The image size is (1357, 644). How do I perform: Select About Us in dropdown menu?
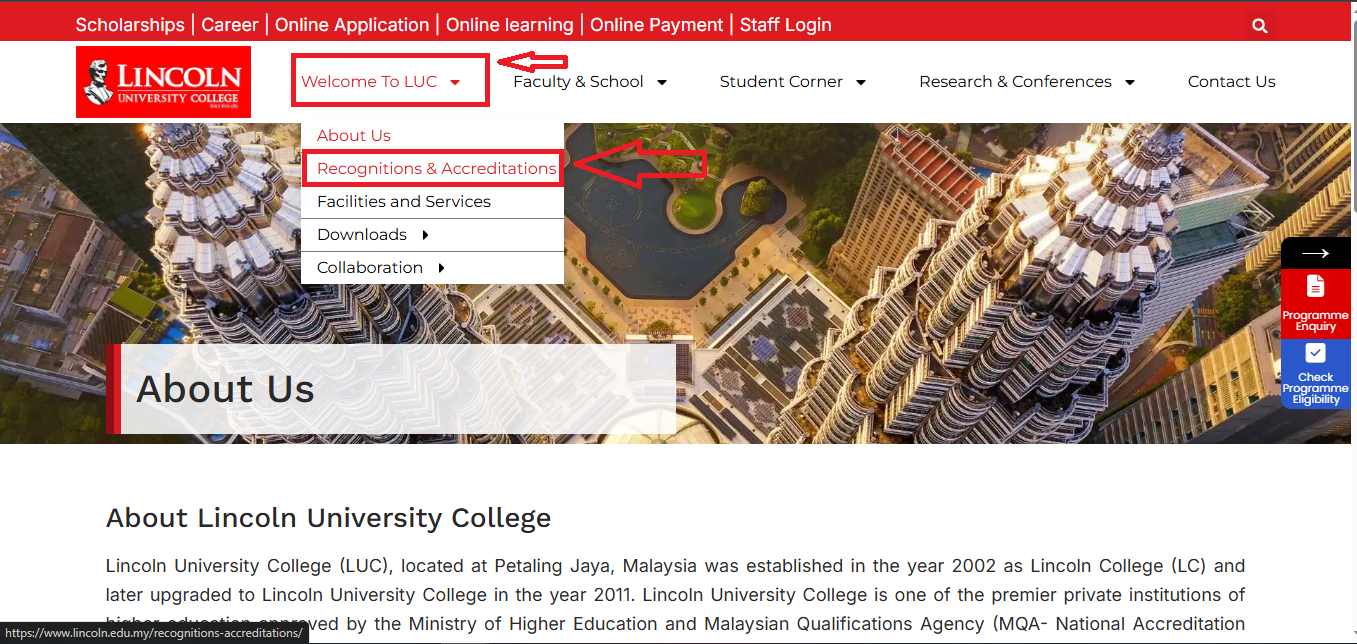tap(432, 136)
